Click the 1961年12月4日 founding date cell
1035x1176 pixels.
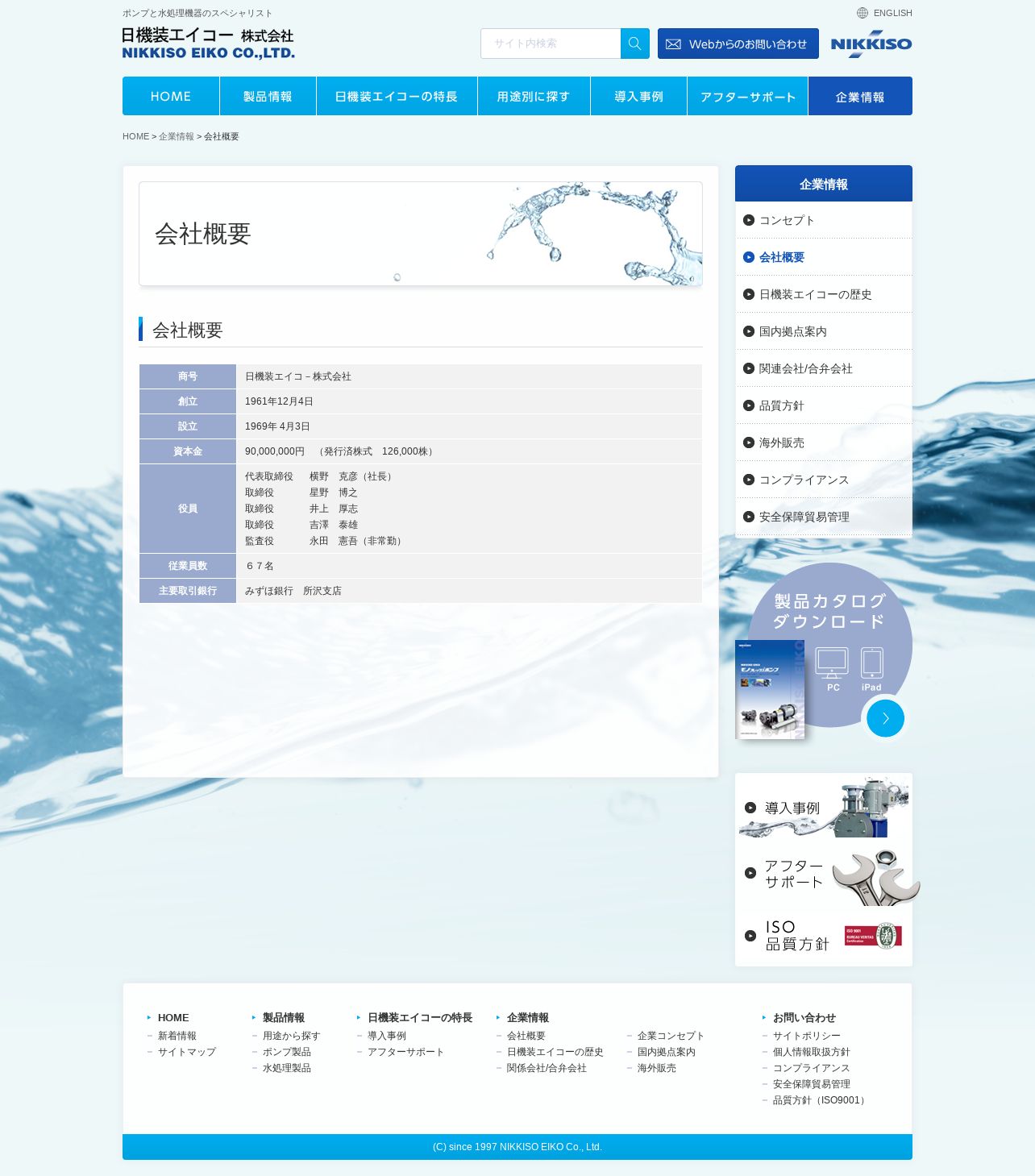click(469, 401)
